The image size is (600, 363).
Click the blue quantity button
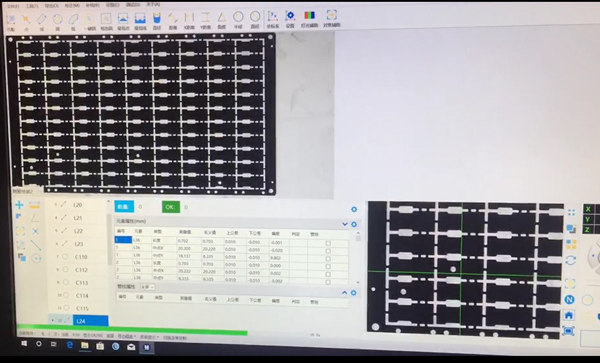pyautogui.click(x=124, y=207)
